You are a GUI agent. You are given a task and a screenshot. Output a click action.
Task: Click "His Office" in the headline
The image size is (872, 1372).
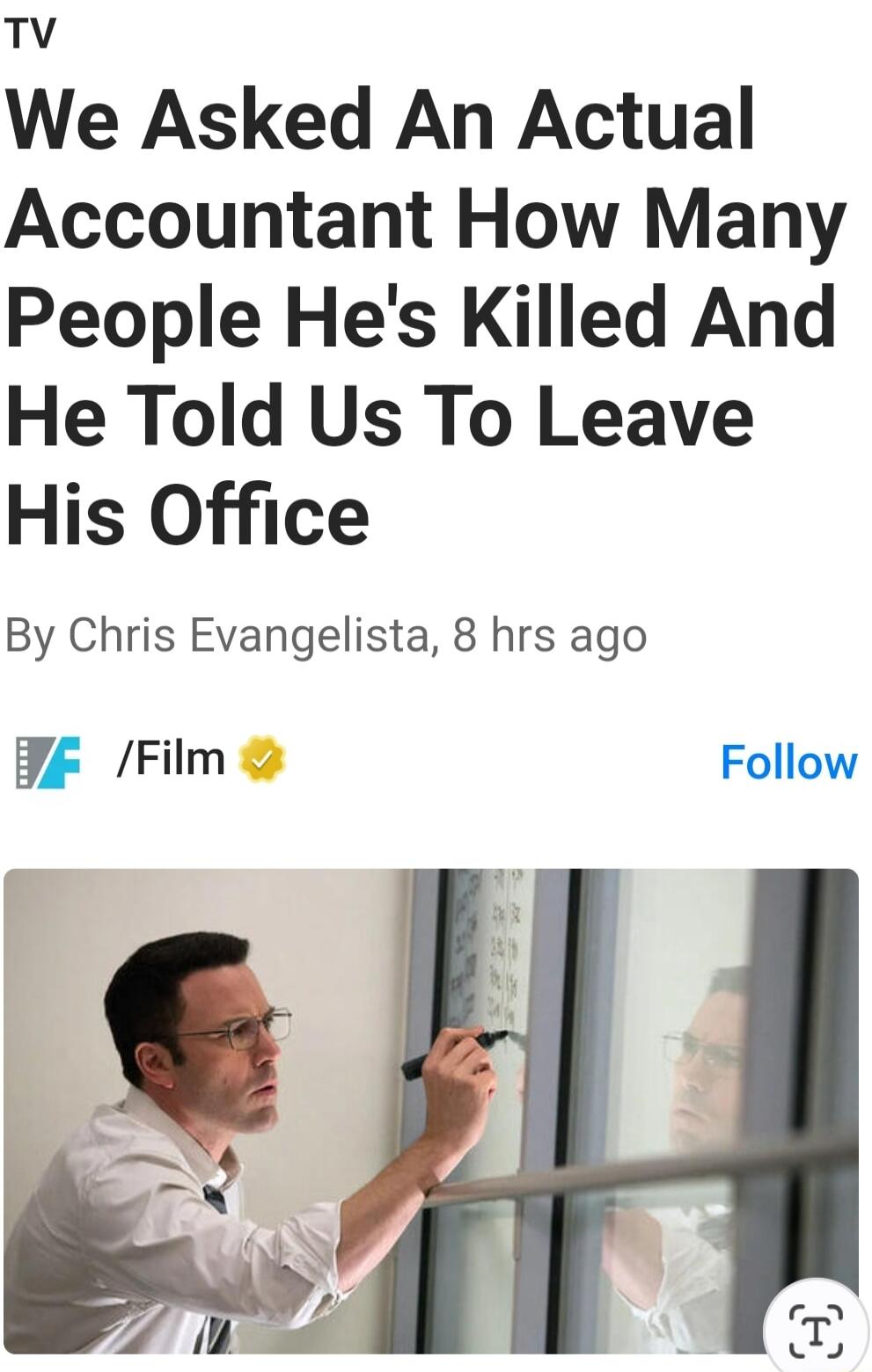[x=187, y=515]
